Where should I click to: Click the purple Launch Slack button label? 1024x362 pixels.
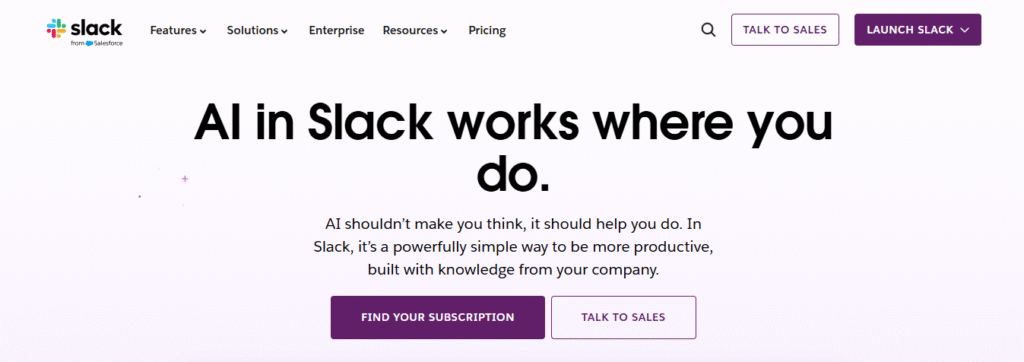[910, 30]
